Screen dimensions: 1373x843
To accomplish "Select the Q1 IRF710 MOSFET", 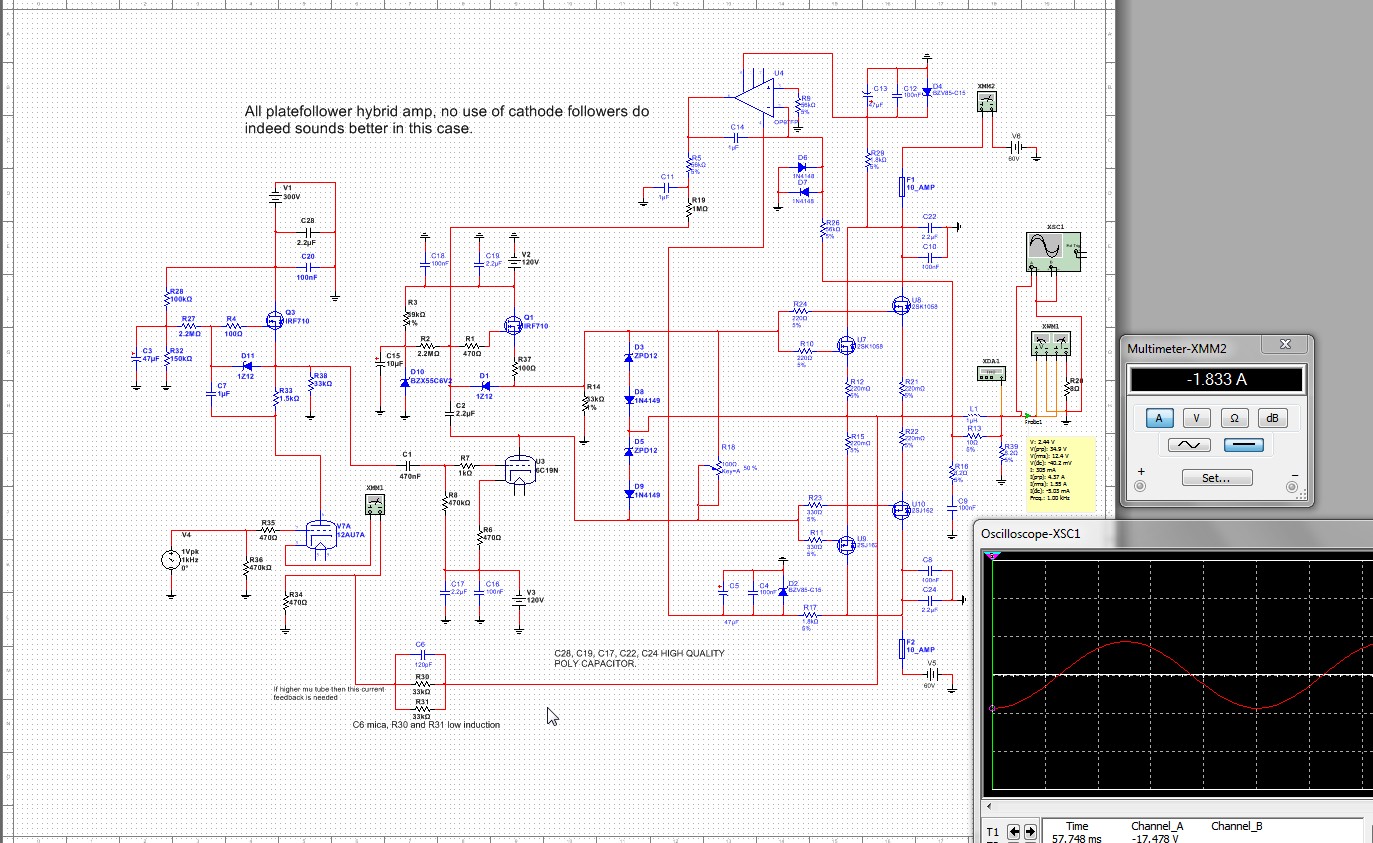I will [513, 325].
